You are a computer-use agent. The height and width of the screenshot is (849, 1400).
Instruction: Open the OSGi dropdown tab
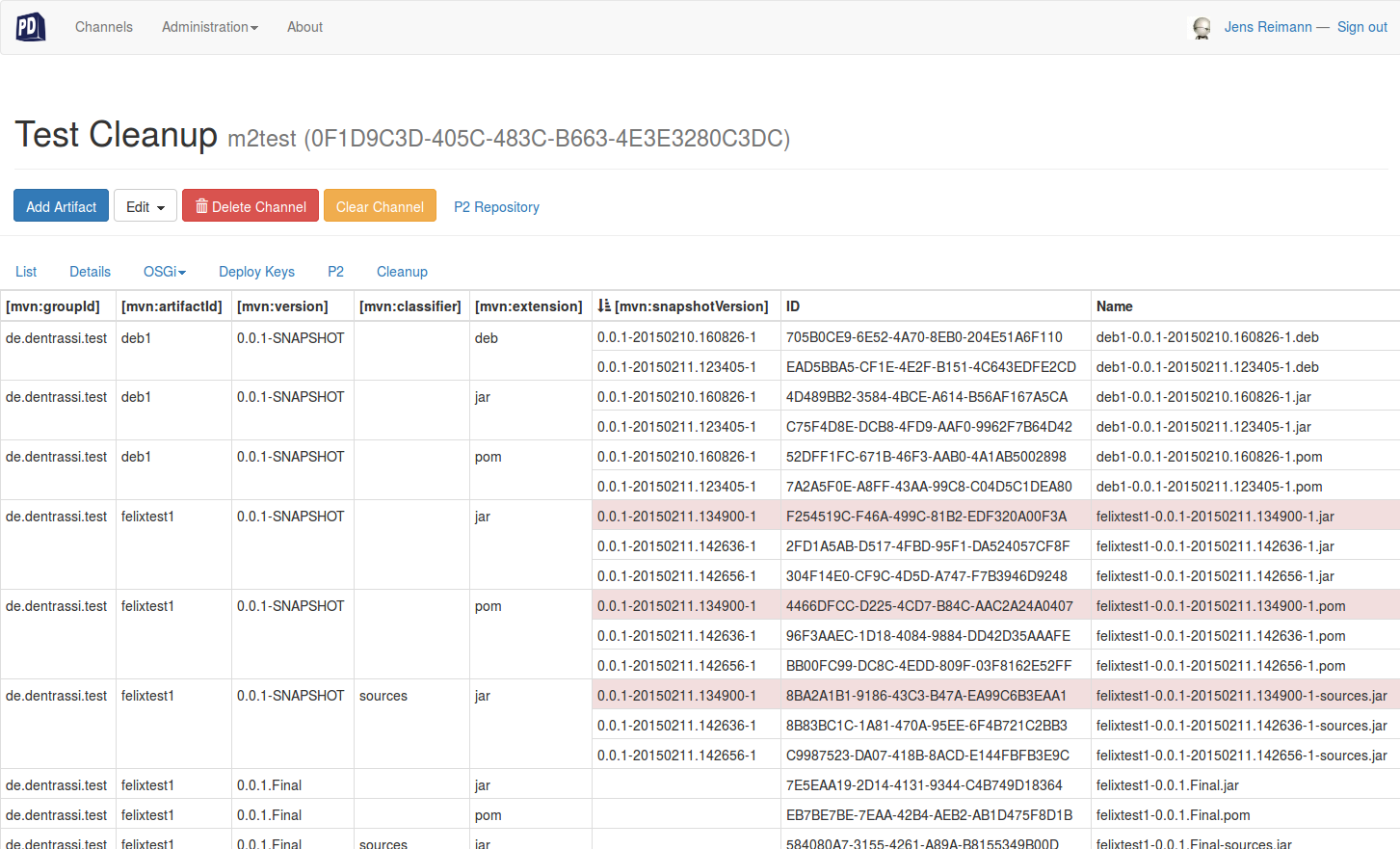pos(164,272)
